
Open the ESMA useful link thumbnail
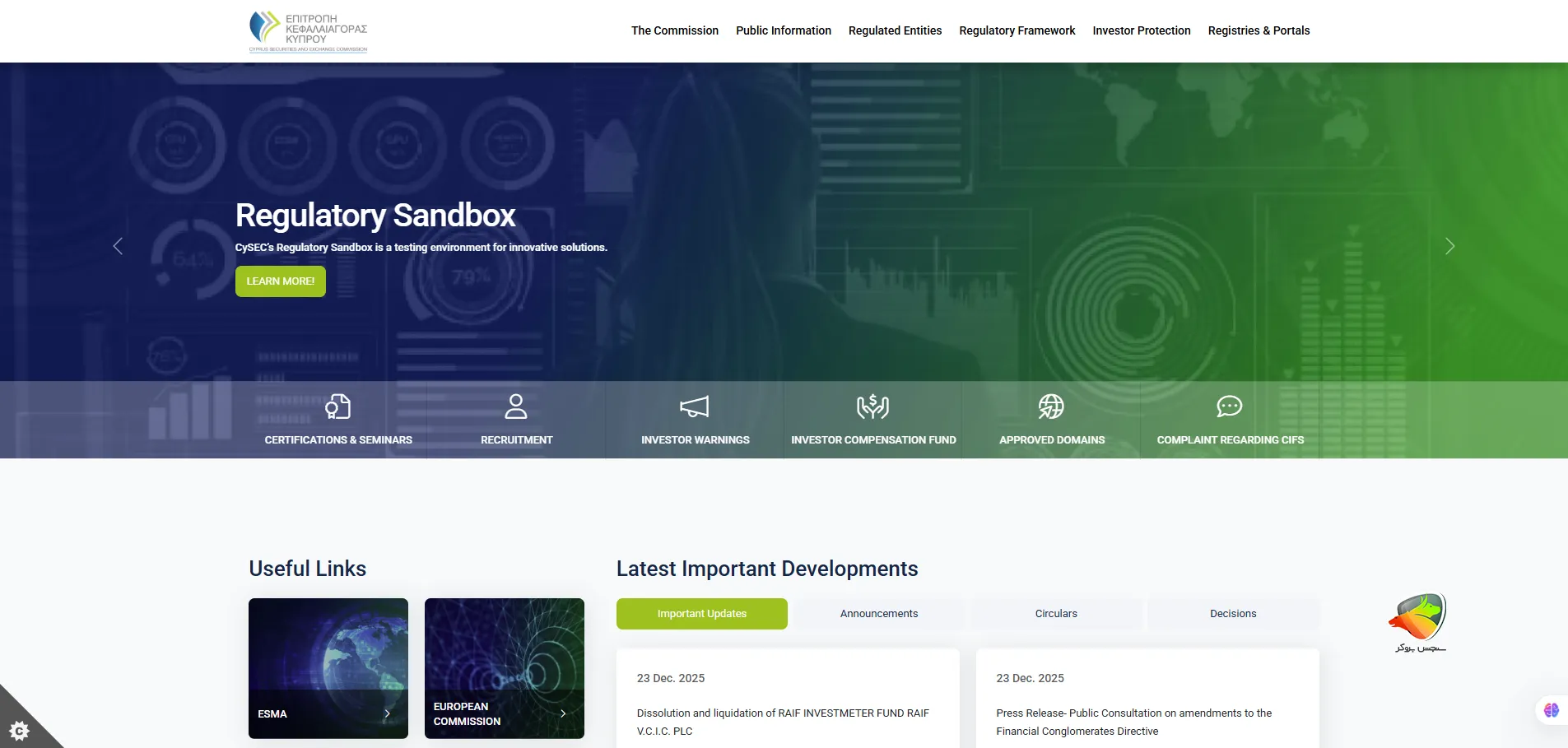pyautogui.click(x=328, y=667)
